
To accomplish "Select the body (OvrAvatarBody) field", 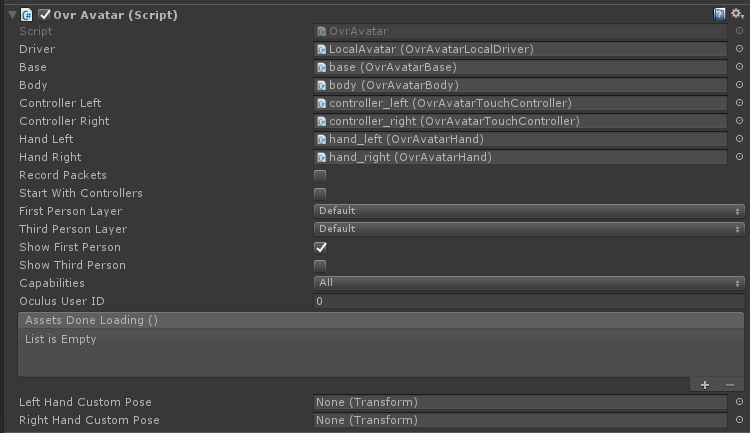I will click(x=520, y=85).
